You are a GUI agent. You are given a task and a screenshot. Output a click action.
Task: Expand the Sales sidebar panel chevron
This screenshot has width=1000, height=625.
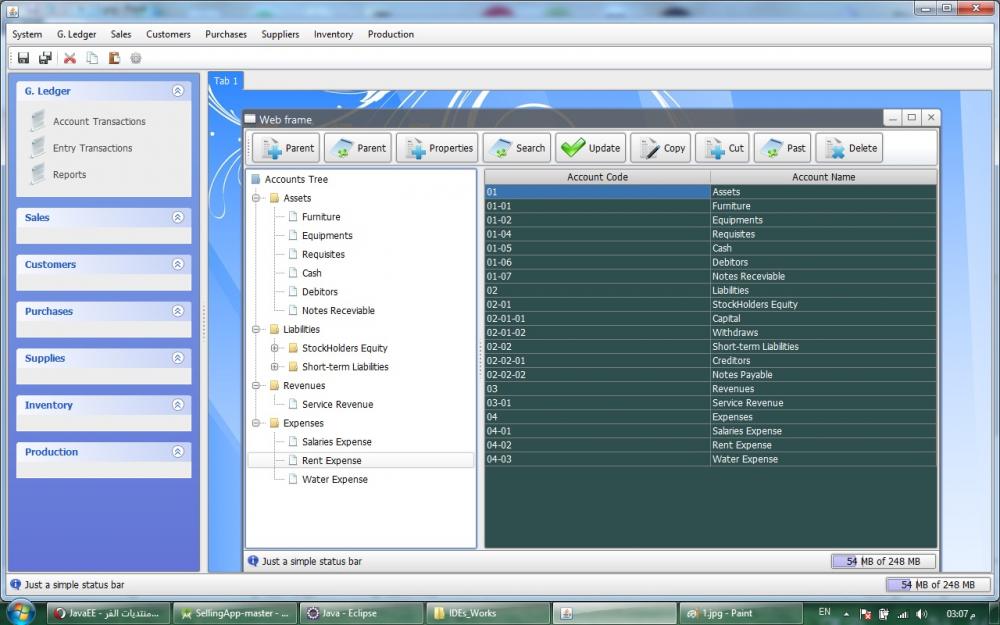[x=178, y=217]
